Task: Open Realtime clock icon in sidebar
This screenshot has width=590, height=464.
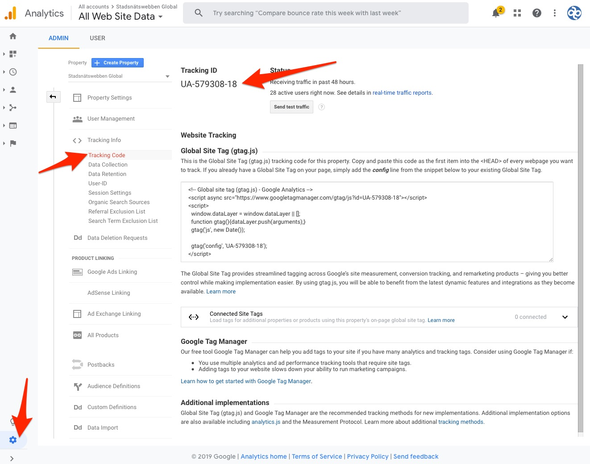Action: (x=13, y=72)
